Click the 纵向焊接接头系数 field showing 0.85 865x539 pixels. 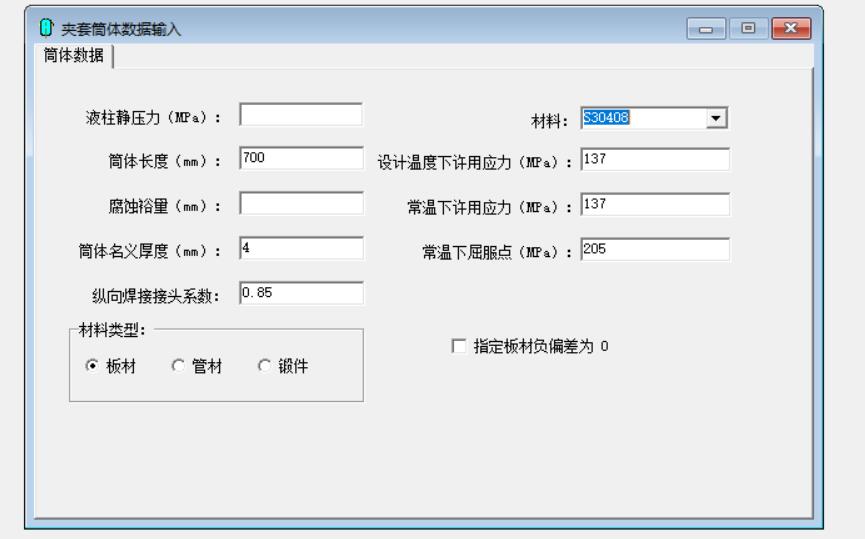301,293
